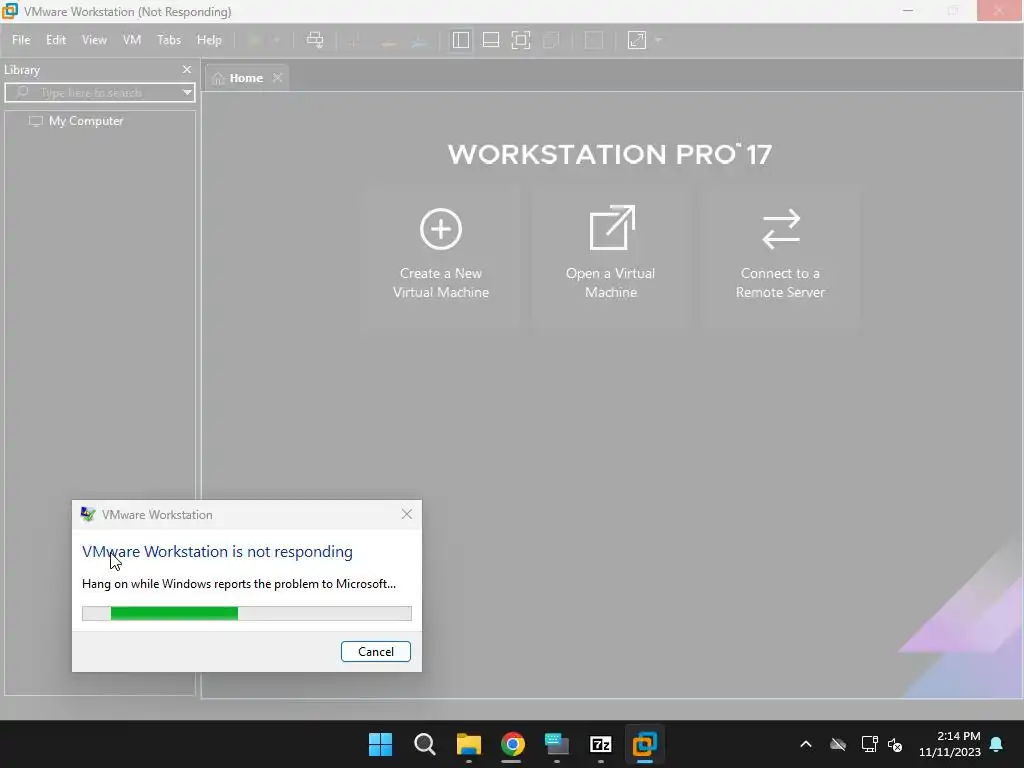
Task: Open the Help menu
Action: (209, 40)
